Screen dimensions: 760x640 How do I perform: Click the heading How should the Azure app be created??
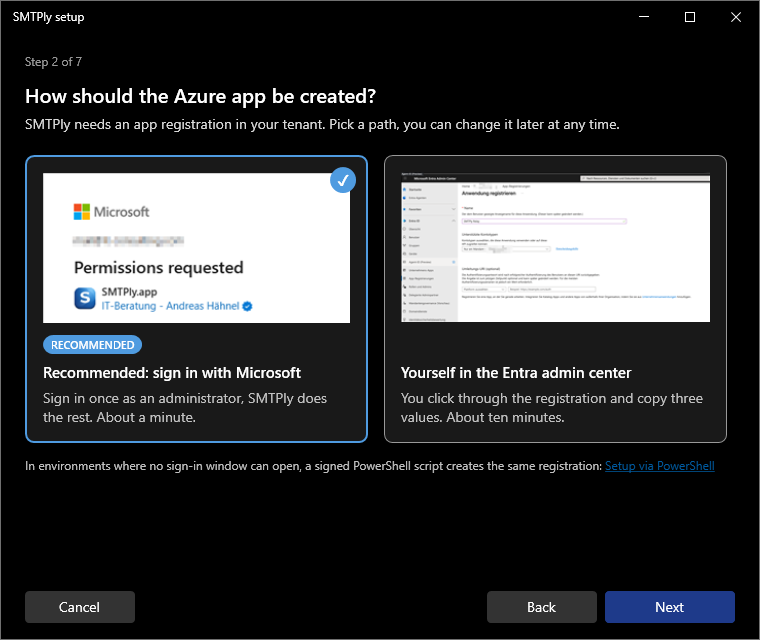(201, 96)
